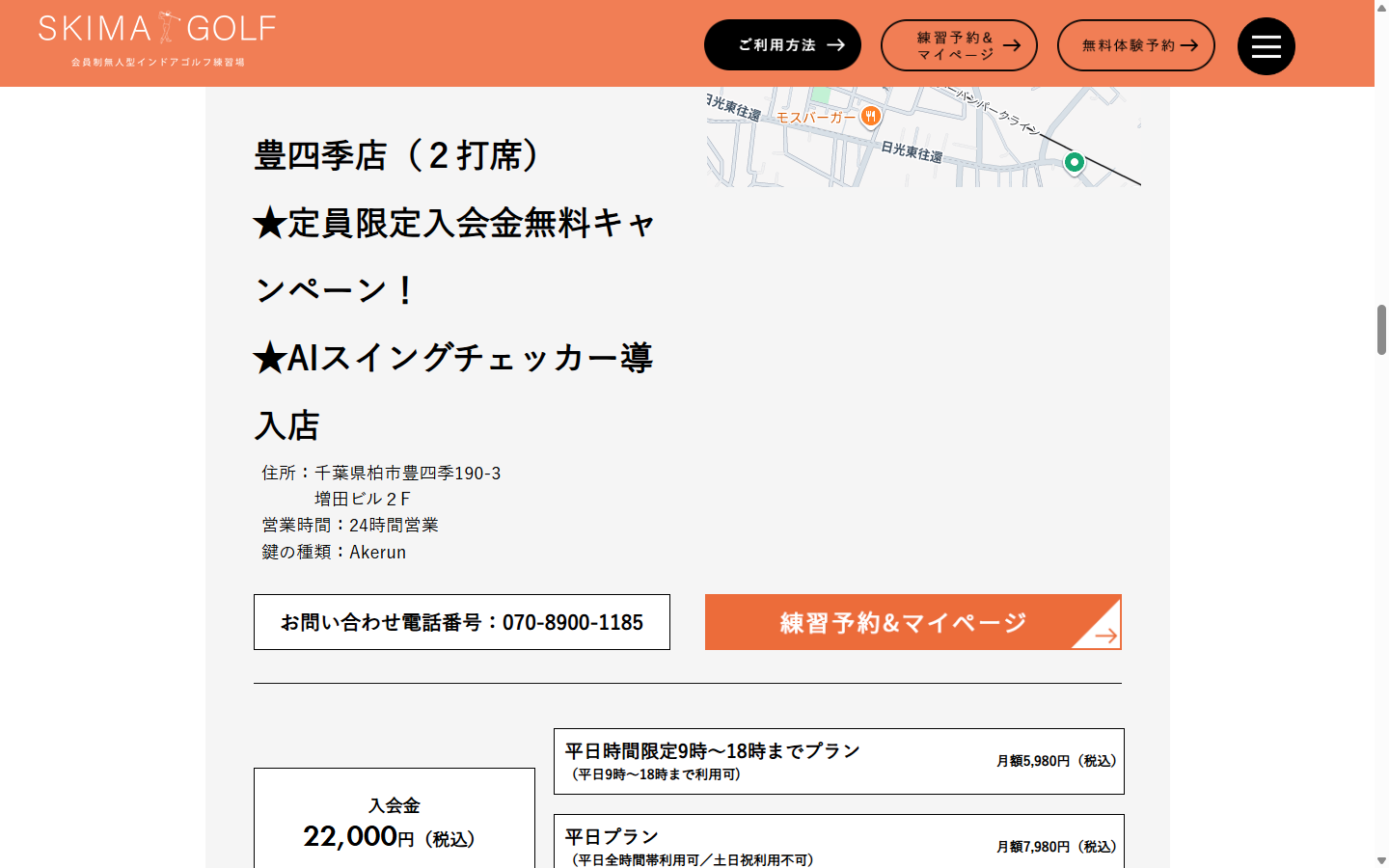1389x868 pixels.
Task: Click the 営業時間：24時間営業 text
Action: point(350,525)
